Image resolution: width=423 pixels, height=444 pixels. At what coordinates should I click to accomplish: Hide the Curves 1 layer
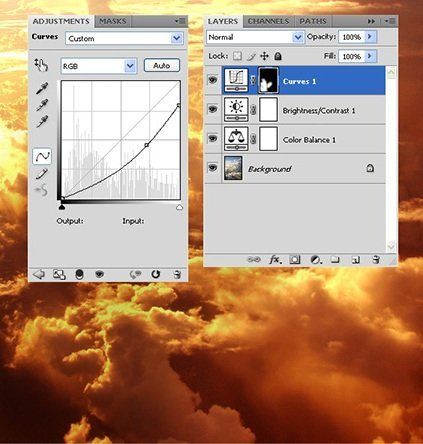(x=213, y=80)
